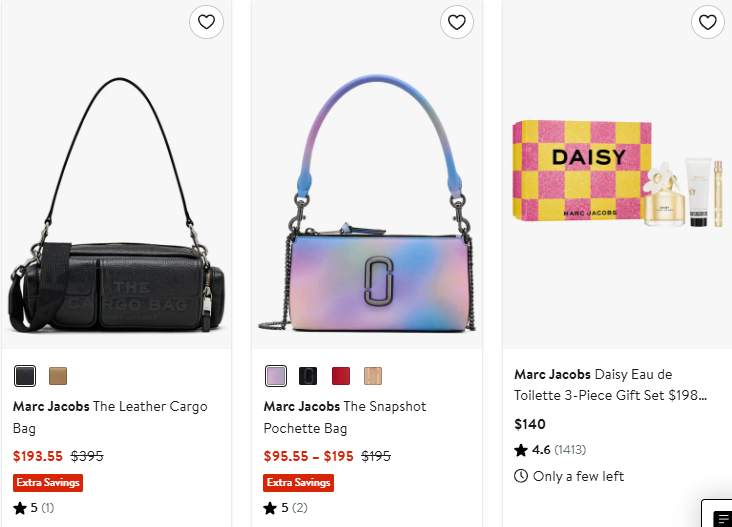The height and width of the screenshot is (527, 732).
Task: Select black color swatch for Cargo Bag
Action: (25, 376)
